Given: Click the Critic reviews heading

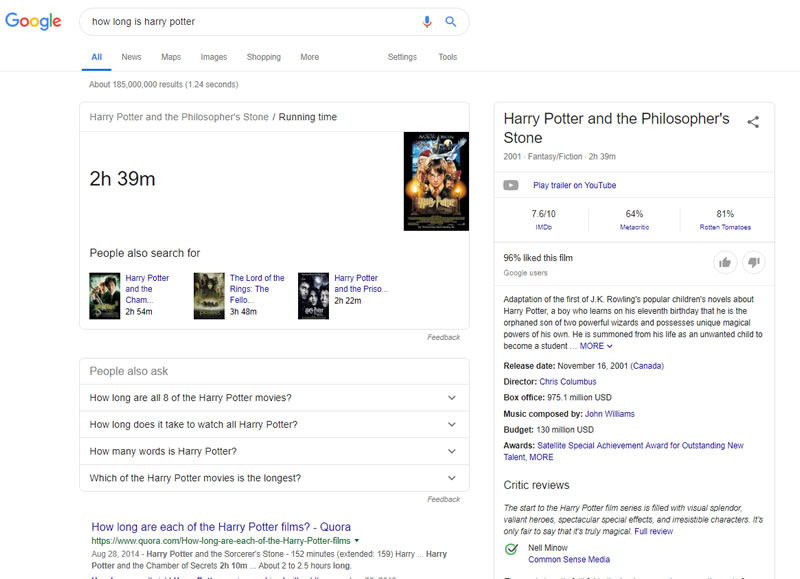Looking at the screenshot, I should [536, 485].
